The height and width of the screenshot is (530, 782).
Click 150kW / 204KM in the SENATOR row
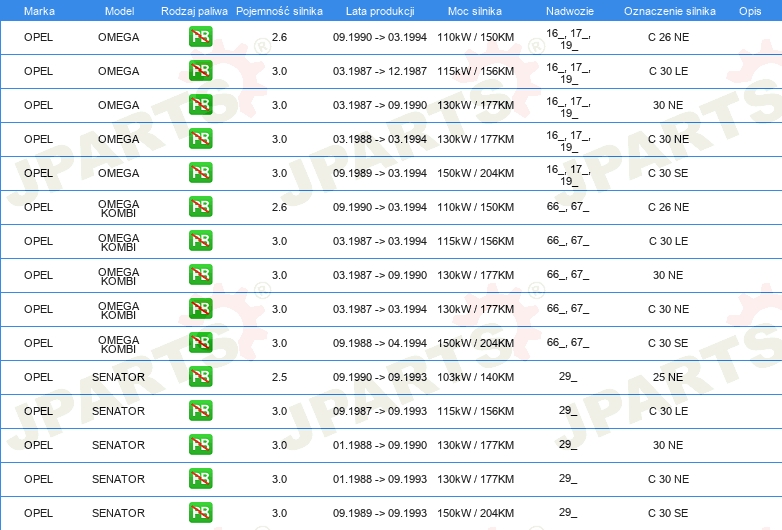(x=475, y=513)
